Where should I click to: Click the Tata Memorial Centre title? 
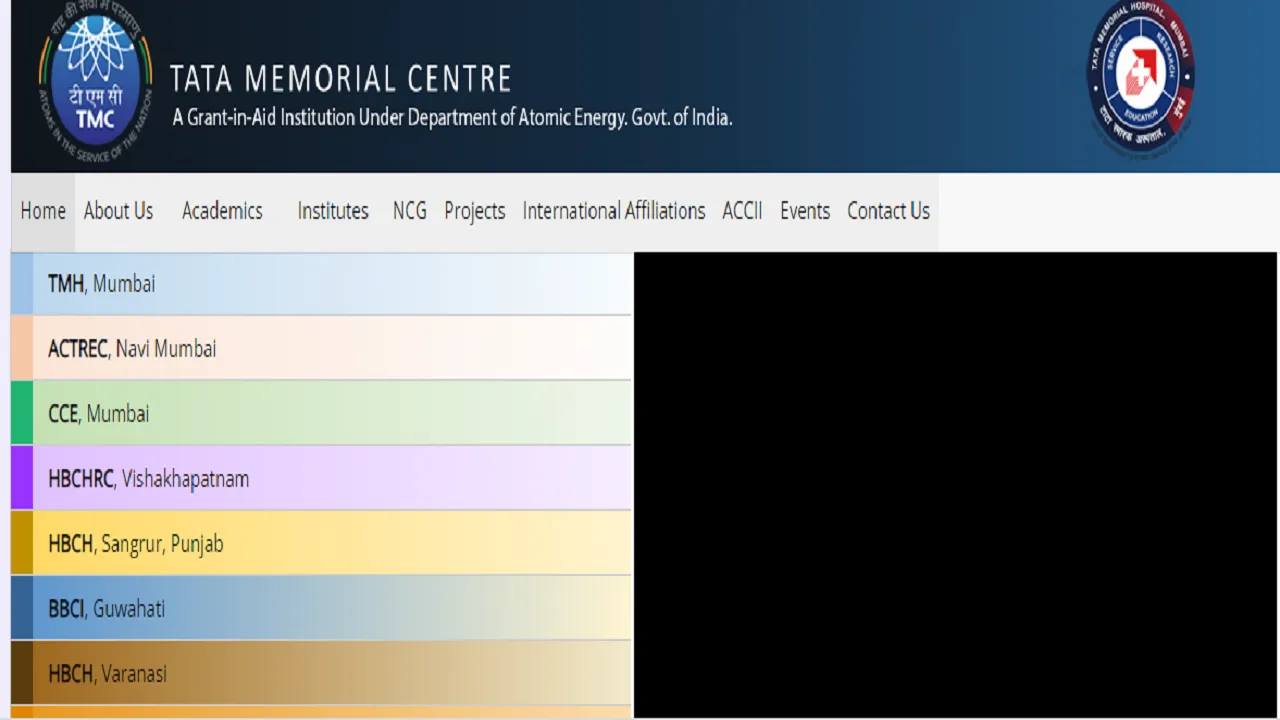click(341, 79)
